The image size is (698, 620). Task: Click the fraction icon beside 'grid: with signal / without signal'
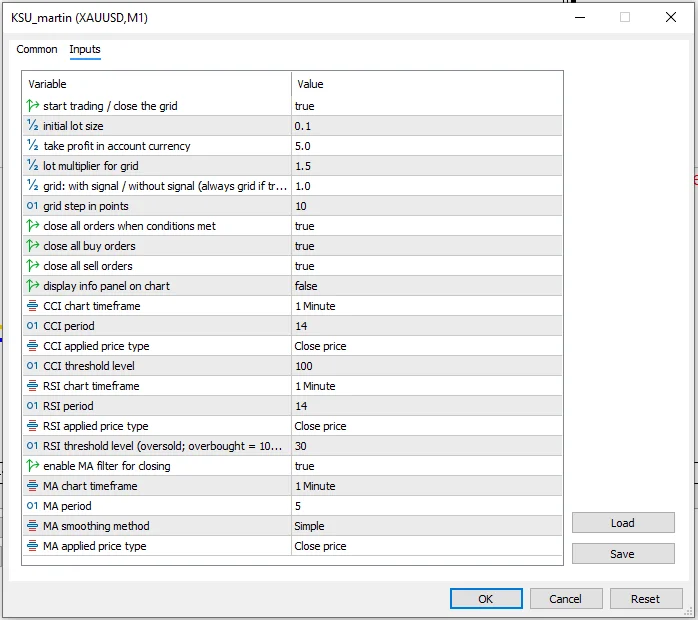[32, 186]
